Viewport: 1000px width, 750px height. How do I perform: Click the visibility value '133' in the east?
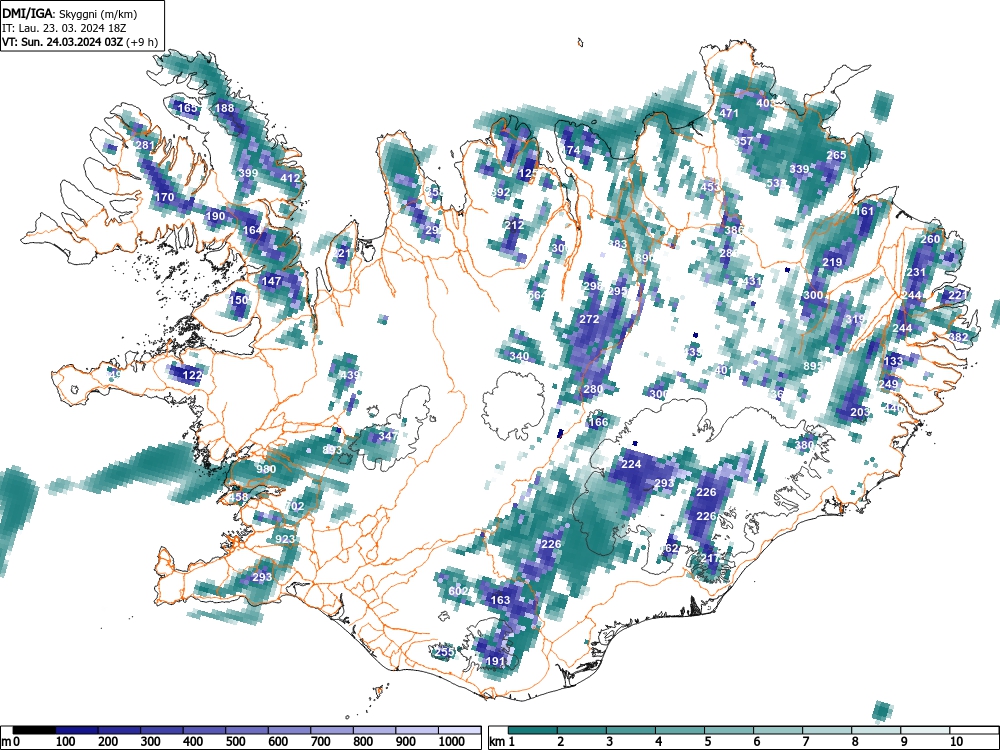893,361
